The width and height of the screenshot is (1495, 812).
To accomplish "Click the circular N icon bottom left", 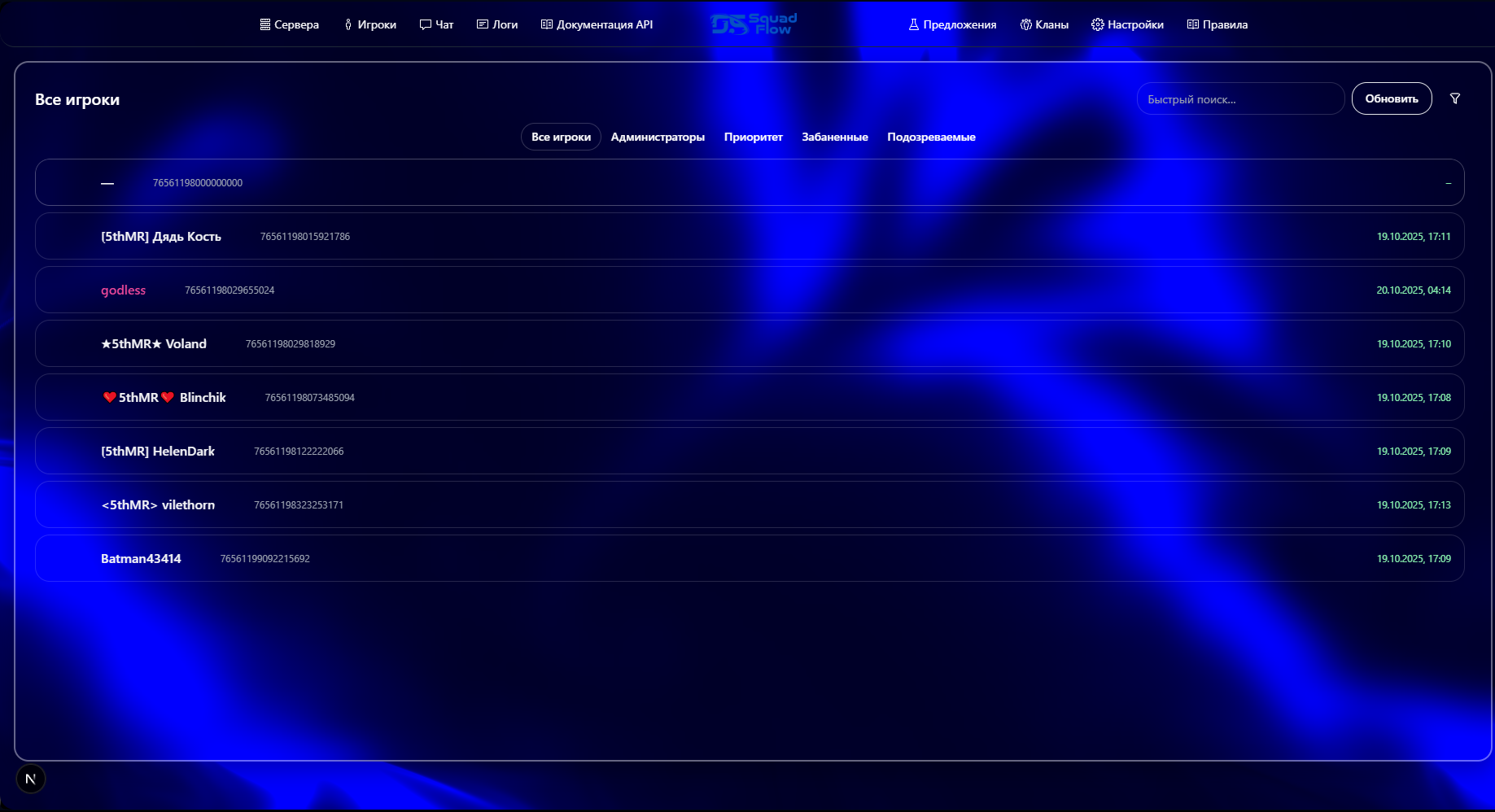I will click(x=31, y=778).
